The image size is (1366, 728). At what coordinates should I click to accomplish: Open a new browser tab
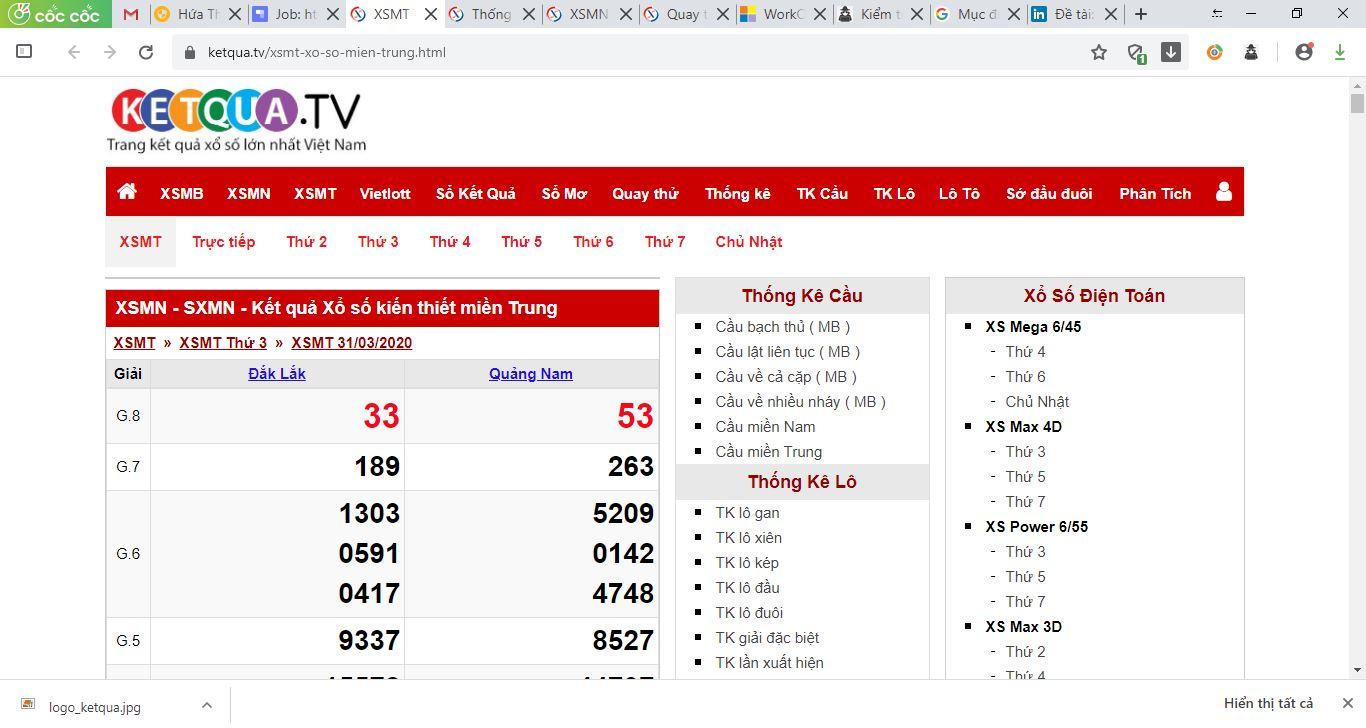(x=1141, y=14)
